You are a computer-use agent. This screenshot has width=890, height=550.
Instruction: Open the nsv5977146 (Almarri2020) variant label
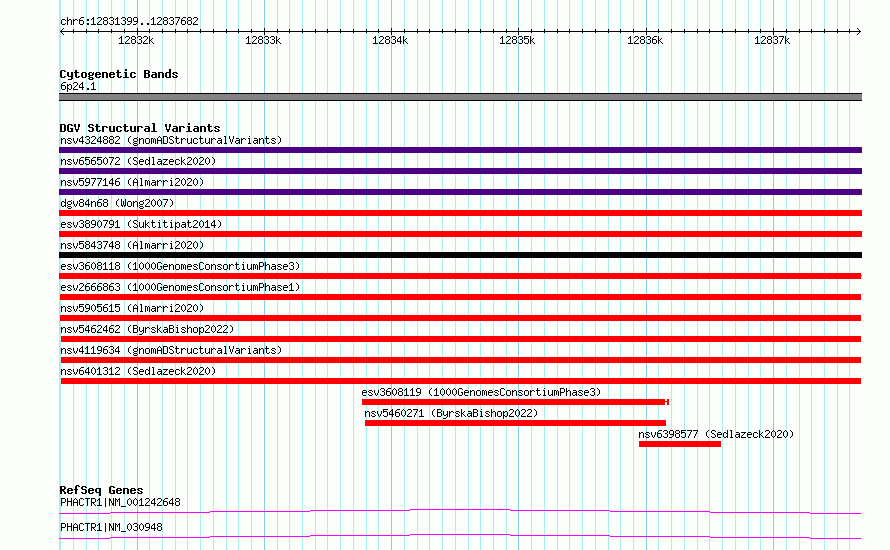[x=132, y=182]
